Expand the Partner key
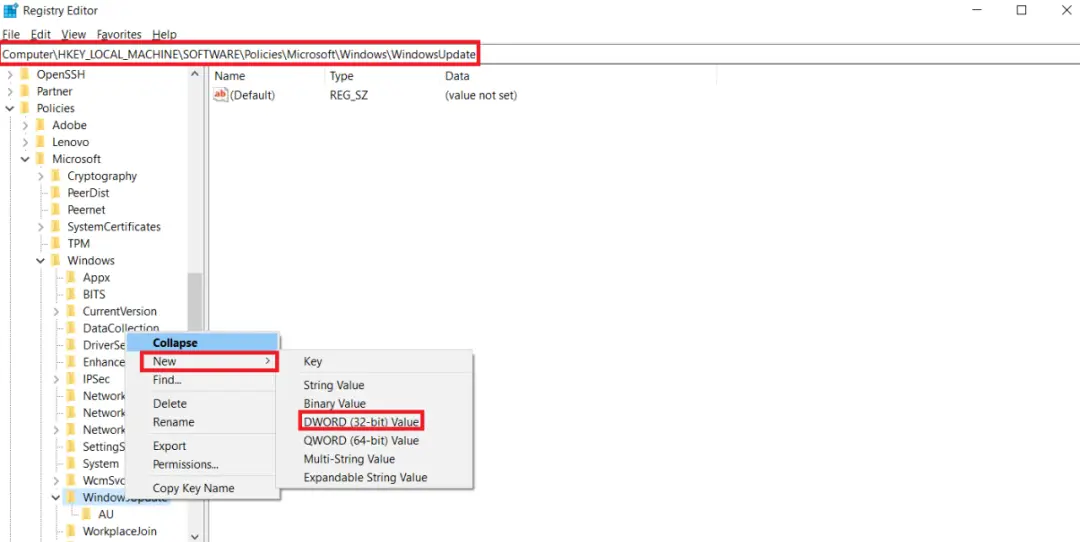The image size is (1080, 542). (10, 91)
